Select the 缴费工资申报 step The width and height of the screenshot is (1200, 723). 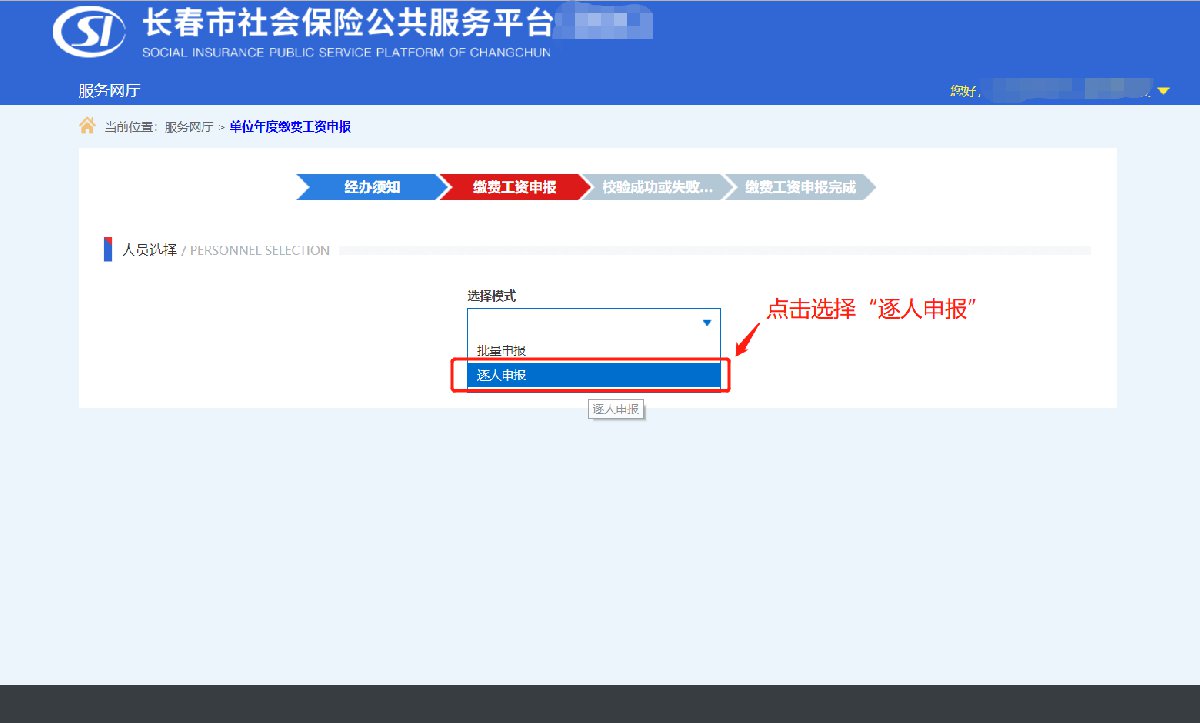click(513, 187)
